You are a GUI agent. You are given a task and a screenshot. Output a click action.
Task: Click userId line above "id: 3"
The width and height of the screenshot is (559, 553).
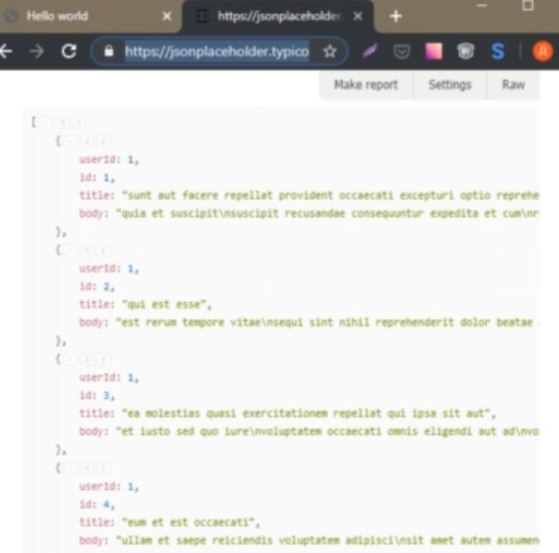pyautogui.click(x=109, y=377)
